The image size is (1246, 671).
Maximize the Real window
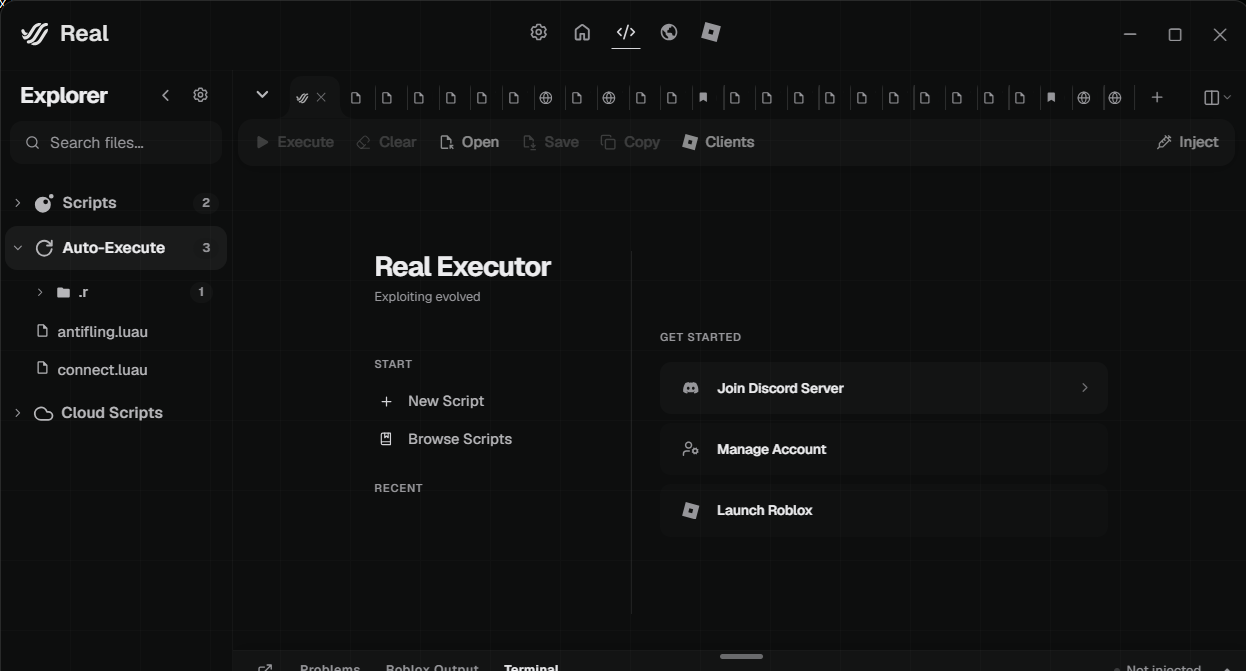coord(1175,34)
